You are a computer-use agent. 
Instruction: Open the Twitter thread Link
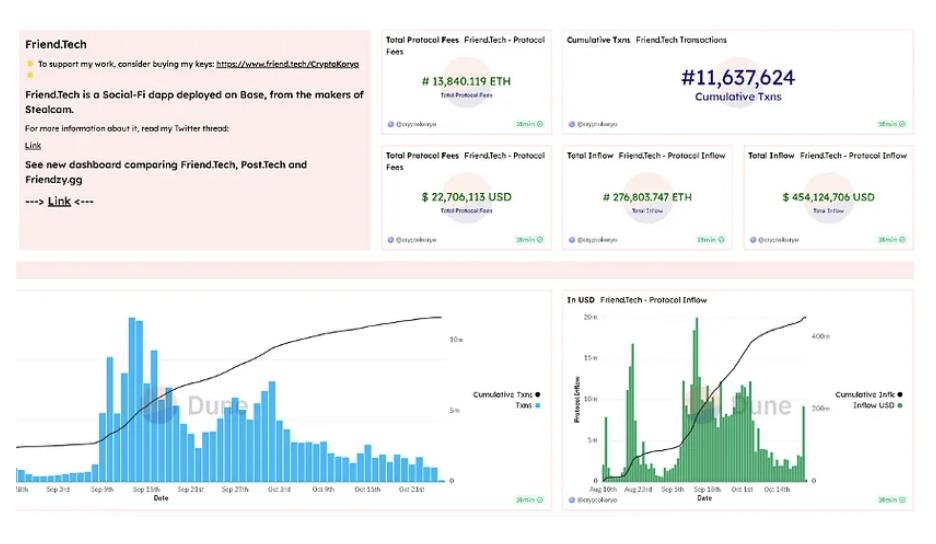click(x=33, y=146)
